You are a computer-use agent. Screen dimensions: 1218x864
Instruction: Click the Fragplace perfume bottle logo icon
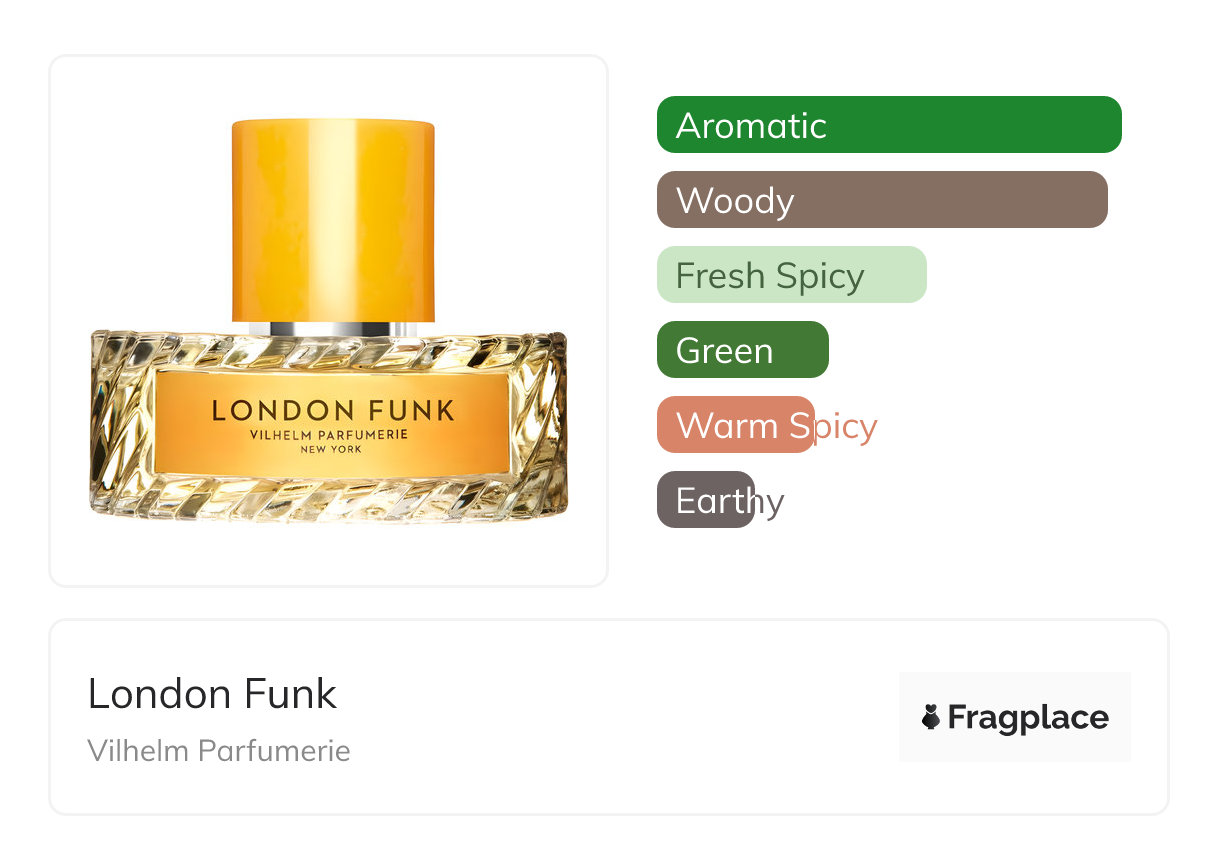931,717
